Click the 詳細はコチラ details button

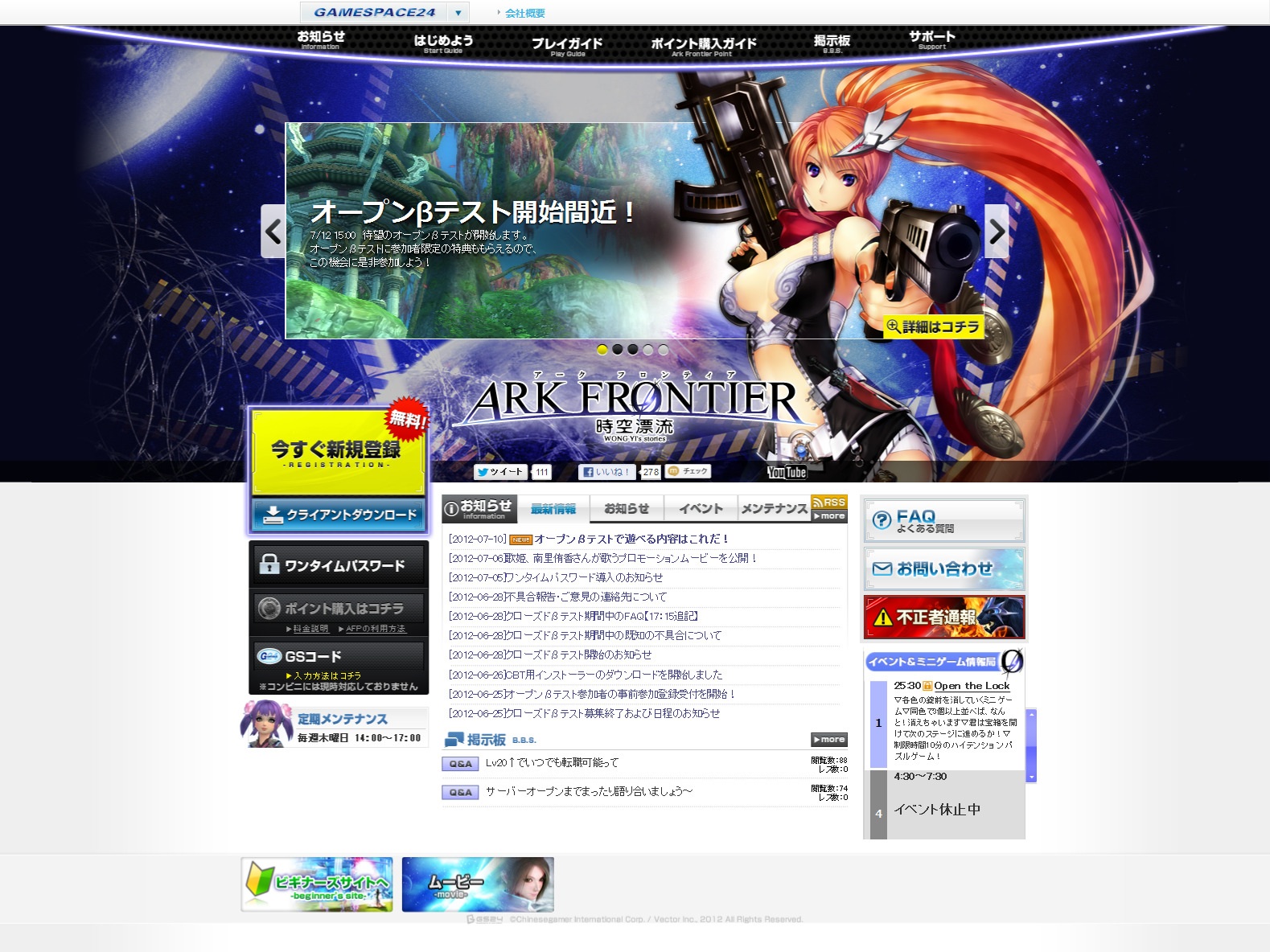pos(933,326)
